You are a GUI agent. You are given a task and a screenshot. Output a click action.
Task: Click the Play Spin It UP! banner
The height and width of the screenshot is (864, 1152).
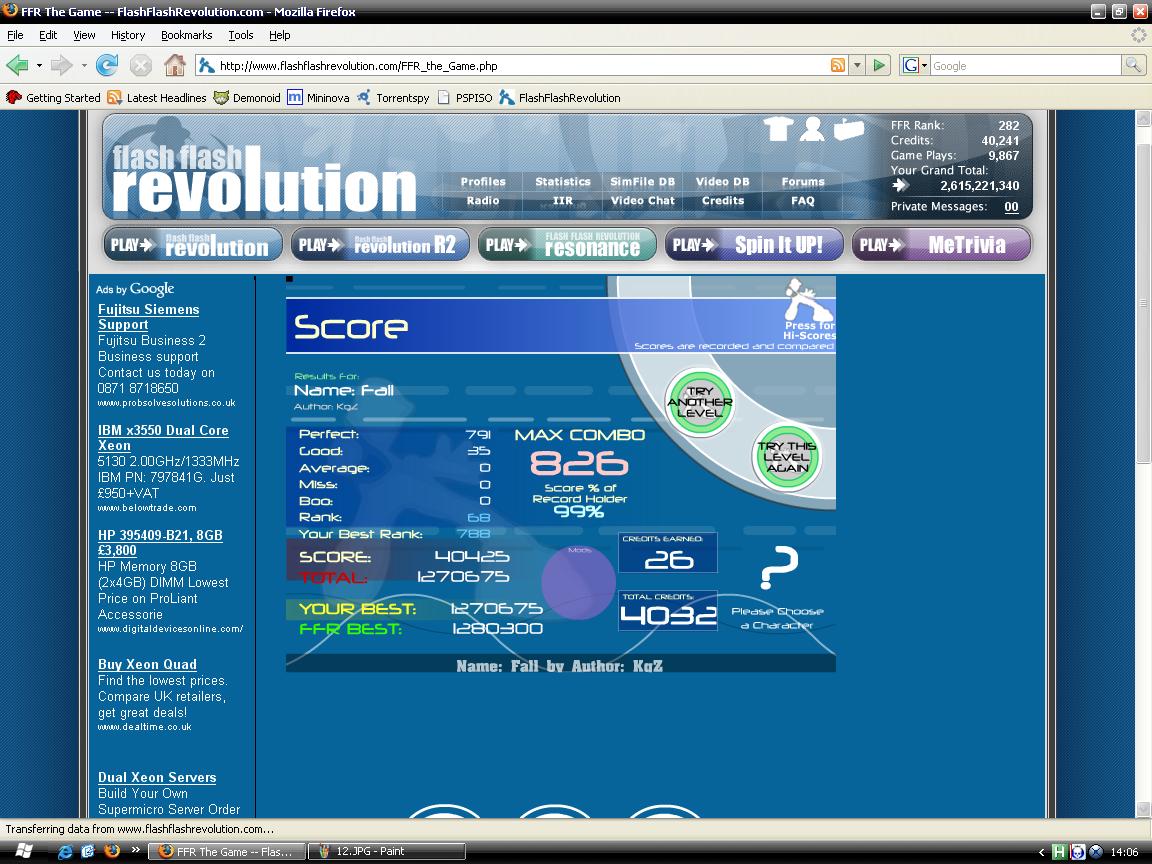pos(754,245)
